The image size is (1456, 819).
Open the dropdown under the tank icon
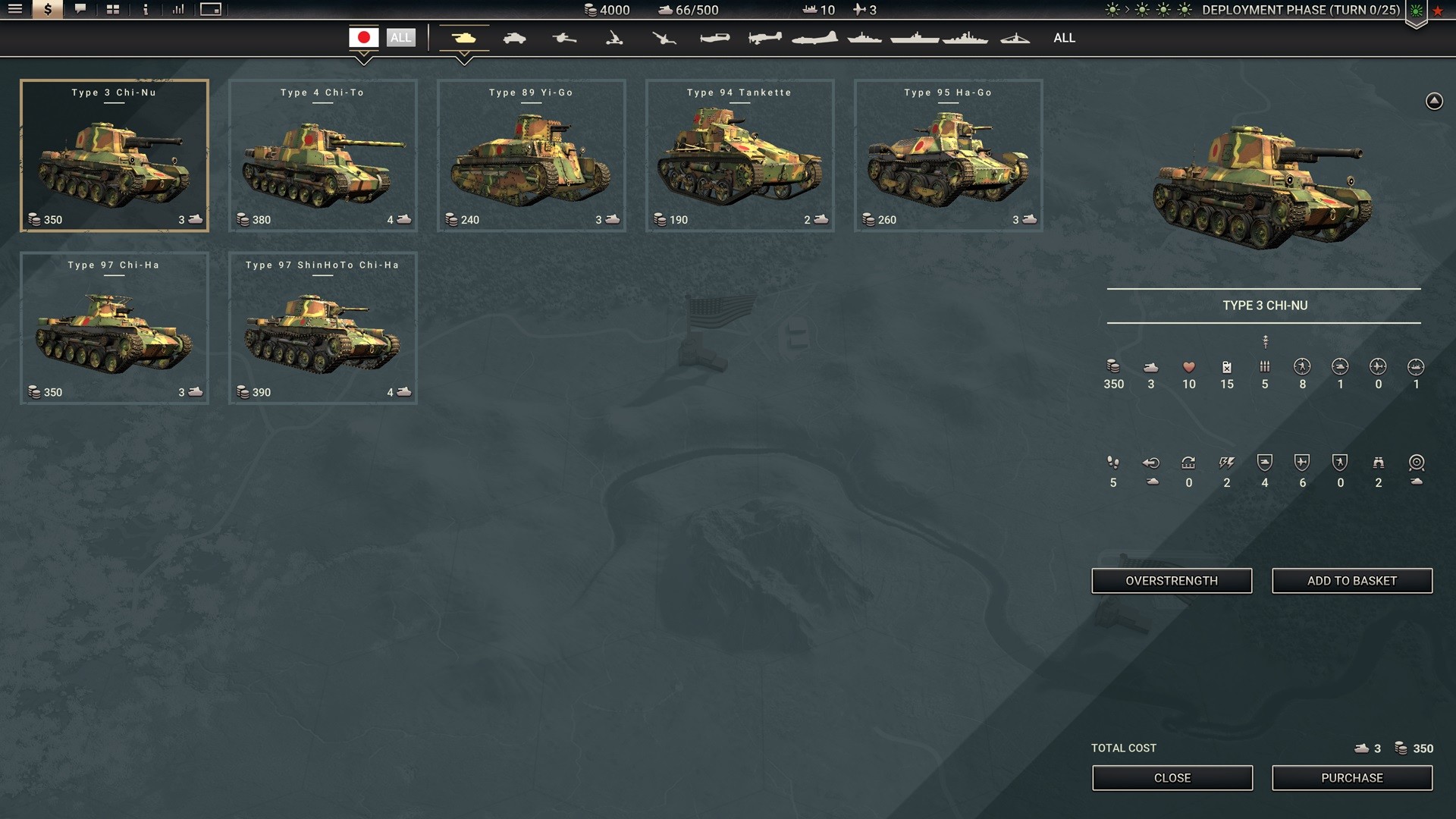464,54
